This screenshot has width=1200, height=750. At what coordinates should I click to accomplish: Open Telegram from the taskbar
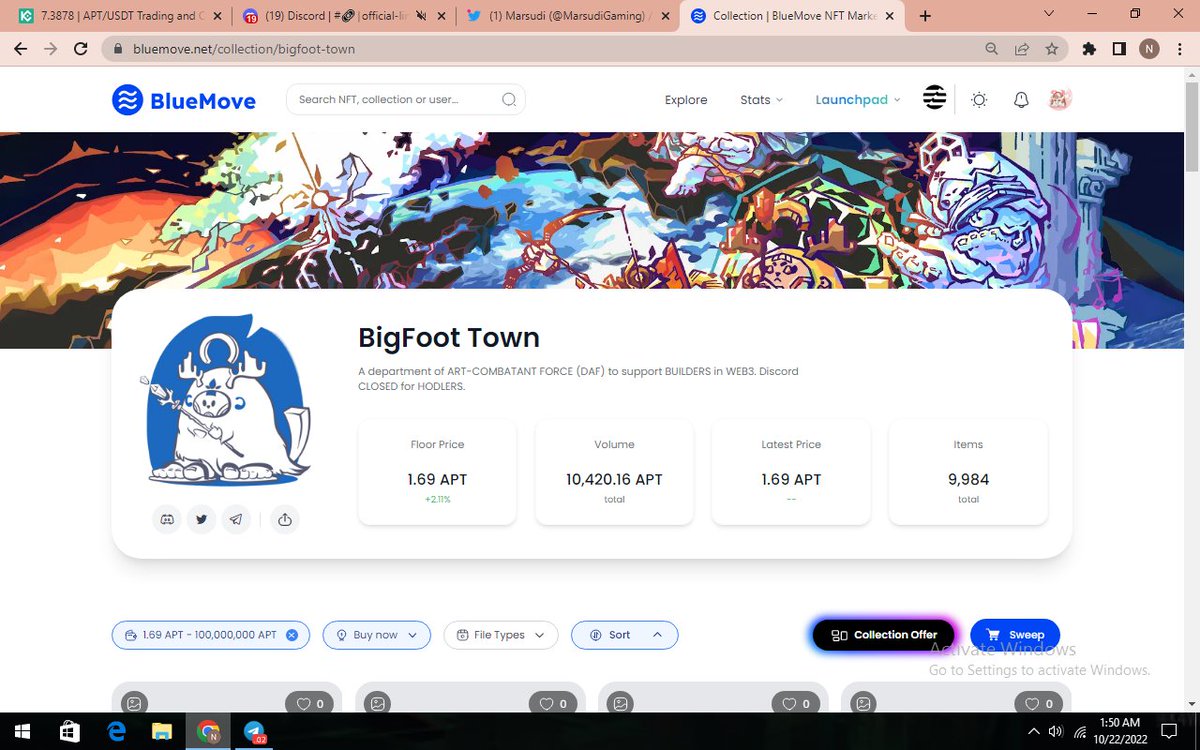(254, 731)
